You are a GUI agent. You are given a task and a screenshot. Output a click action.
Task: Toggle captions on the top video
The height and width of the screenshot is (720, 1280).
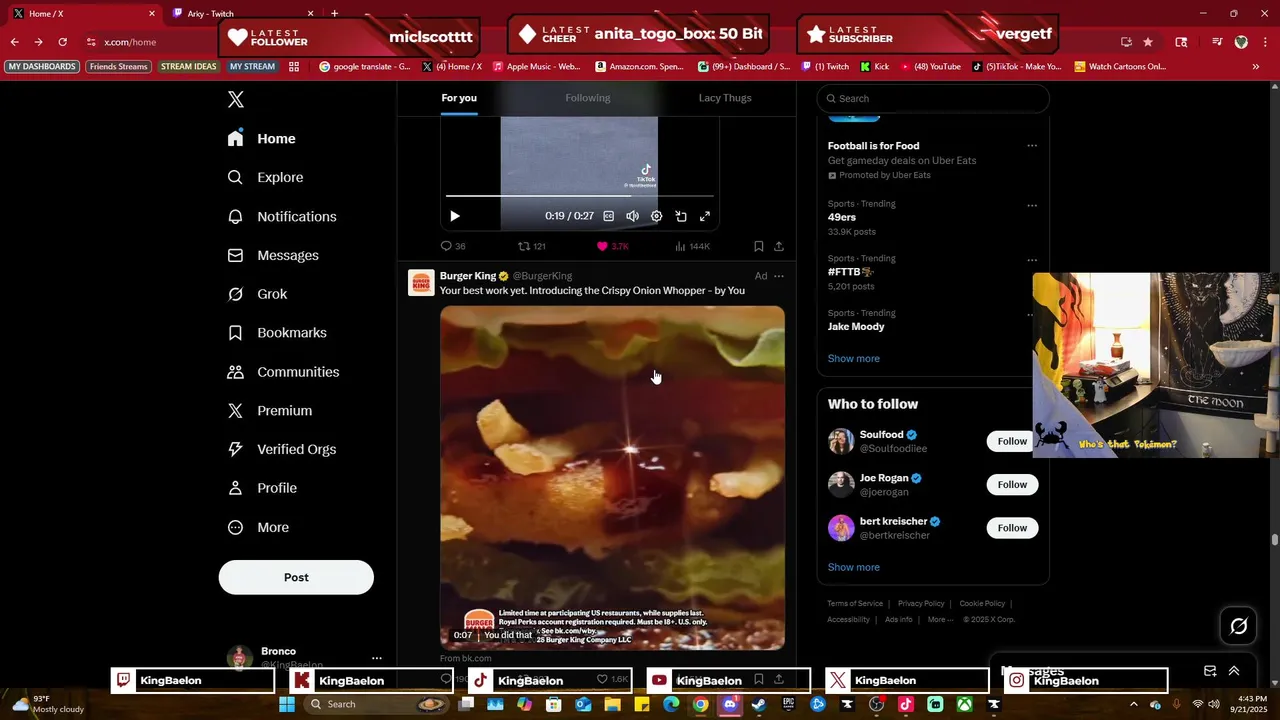(608, 216)
